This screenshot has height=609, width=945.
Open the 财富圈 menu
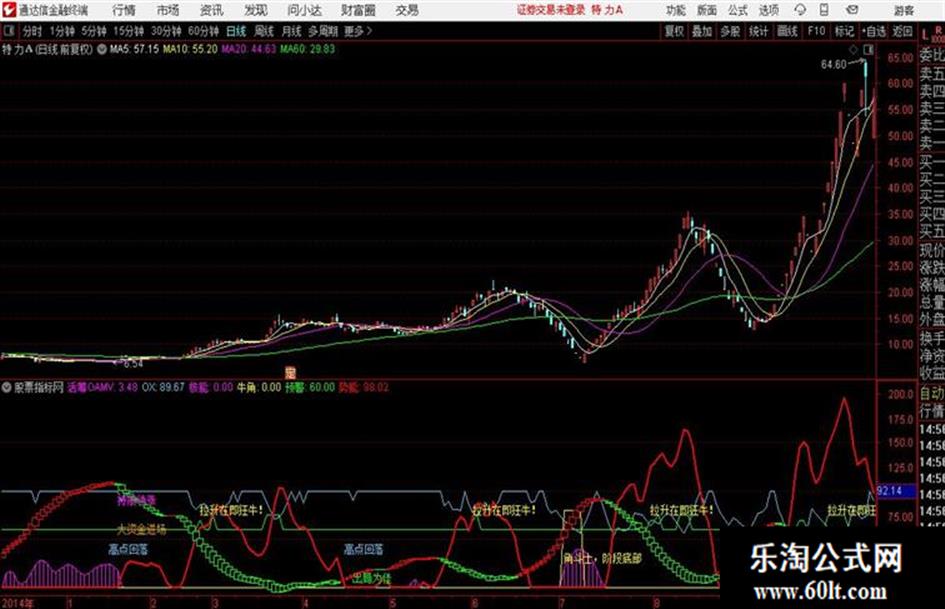[x=358, y=10]
